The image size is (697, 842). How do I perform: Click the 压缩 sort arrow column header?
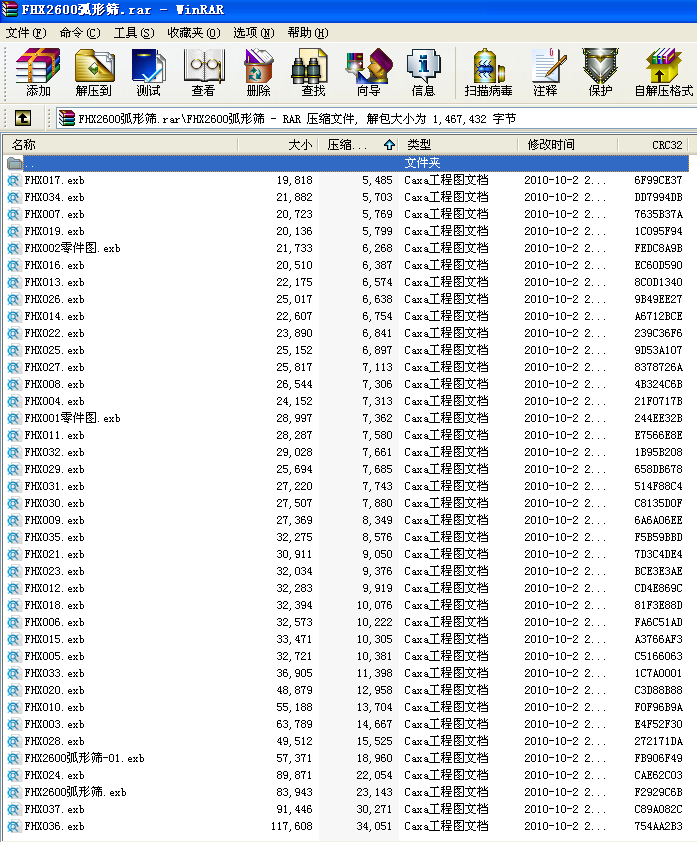359,144
